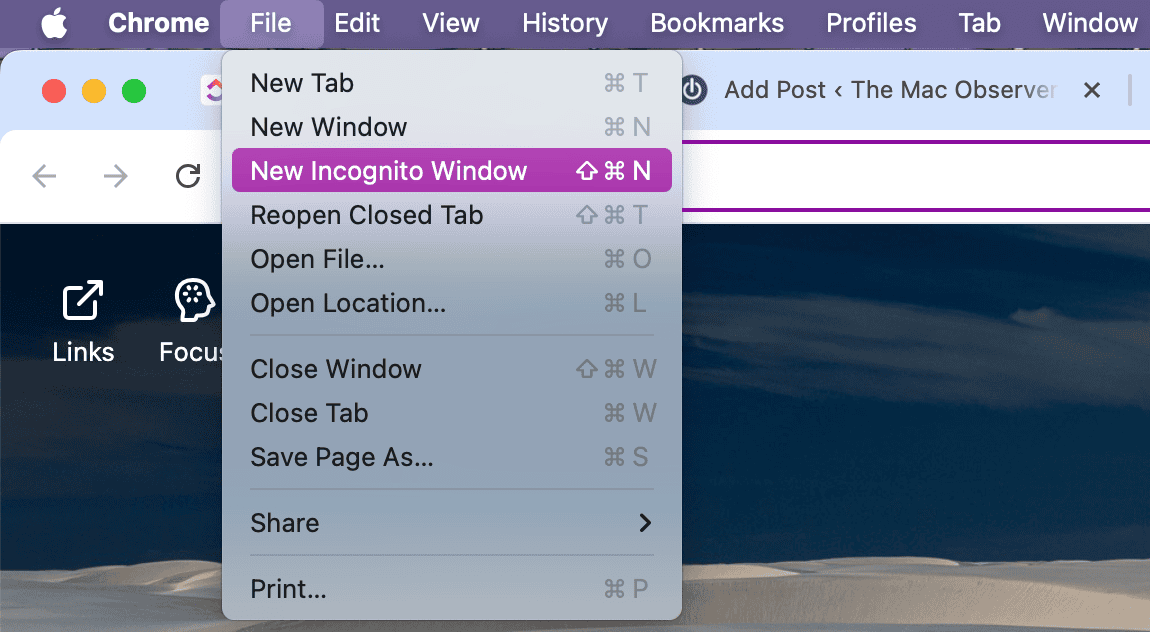Click the green fullscreen window button
The height and width of the screenshot is (632, 1150).
point(133,91)
